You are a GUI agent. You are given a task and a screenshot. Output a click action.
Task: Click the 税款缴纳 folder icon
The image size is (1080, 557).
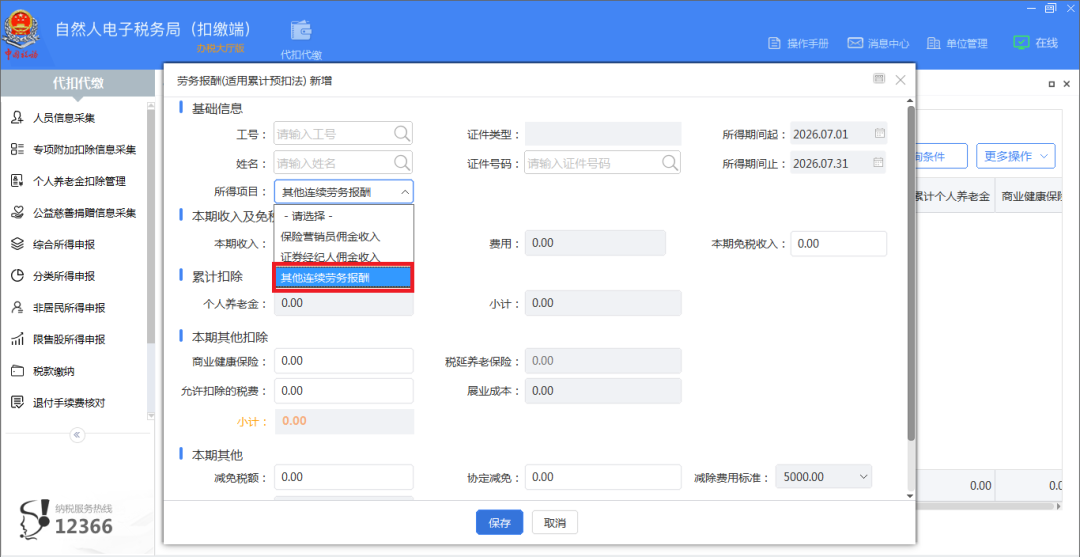click(18, 371)
